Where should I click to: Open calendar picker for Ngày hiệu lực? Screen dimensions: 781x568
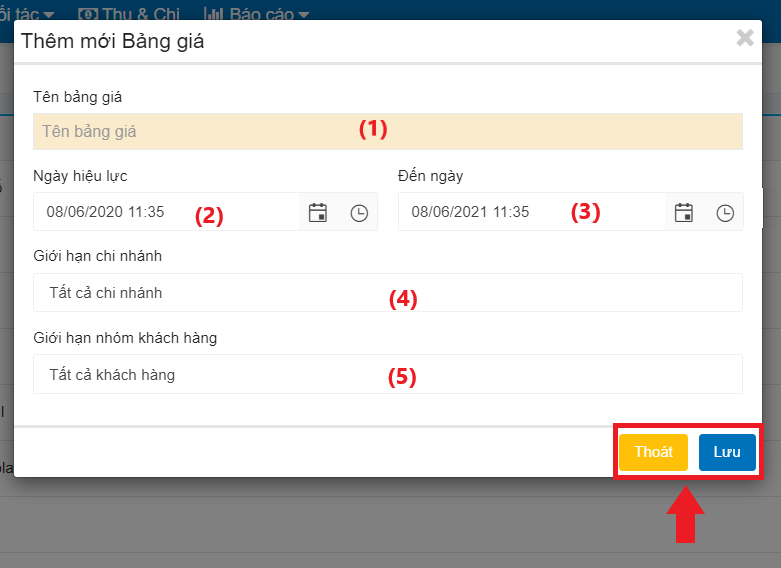point(318,212)
